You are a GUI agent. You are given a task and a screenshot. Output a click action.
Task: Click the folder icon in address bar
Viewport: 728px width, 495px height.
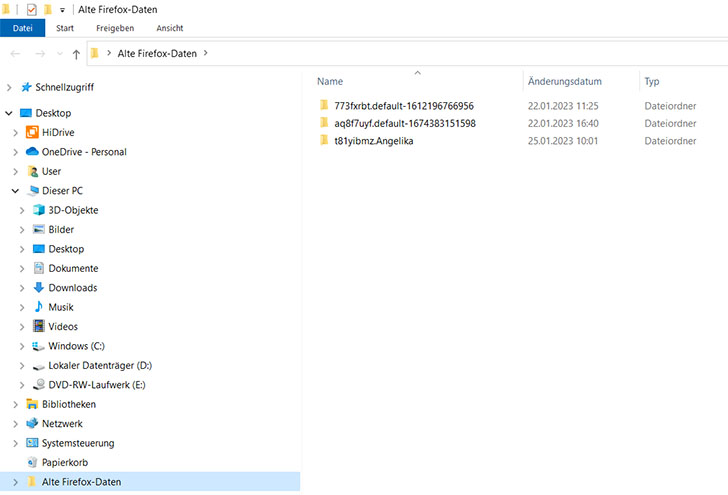(x=95, y=53)
